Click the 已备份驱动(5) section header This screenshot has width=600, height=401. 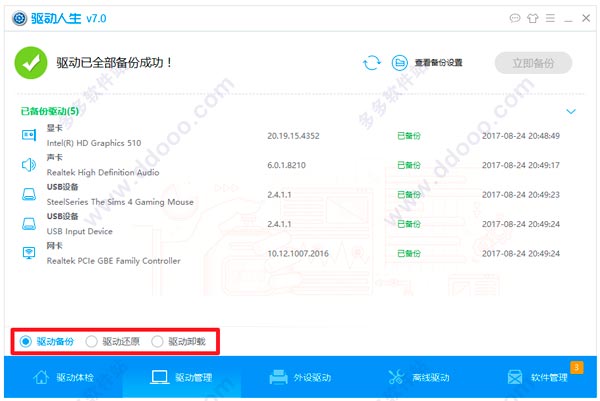(x=50, y=111)
